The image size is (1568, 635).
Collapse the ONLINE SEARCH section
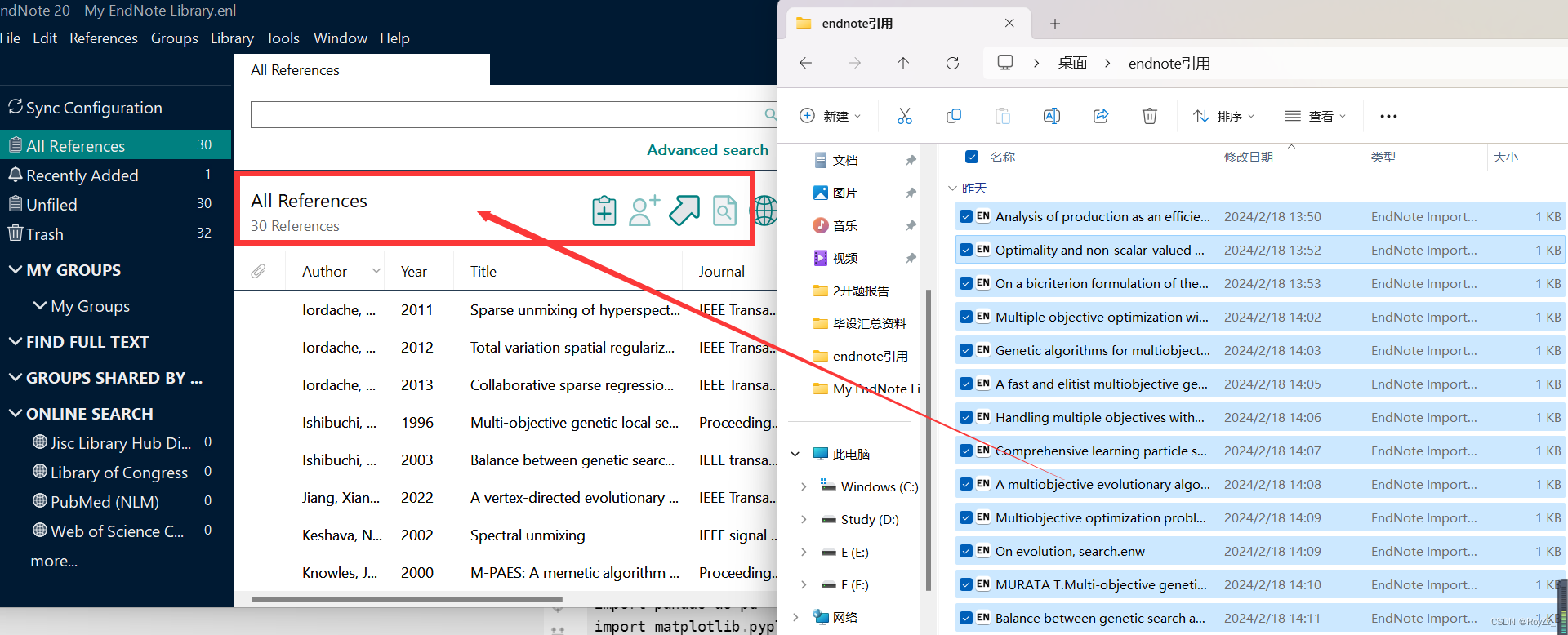pyautogui.click(x=15, y=413)
